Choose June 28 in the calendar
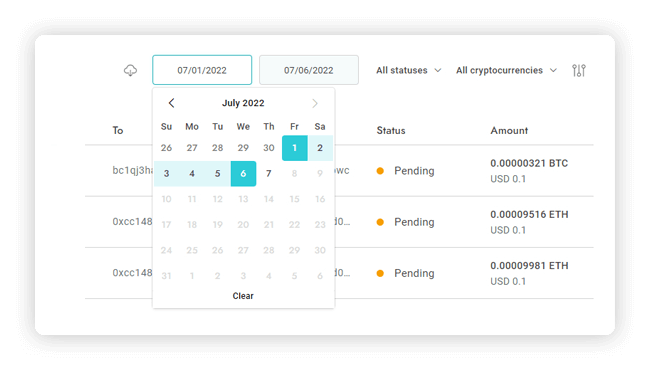Screen dimensions: 650x370 pyautogui.click(x=218, y=148)
